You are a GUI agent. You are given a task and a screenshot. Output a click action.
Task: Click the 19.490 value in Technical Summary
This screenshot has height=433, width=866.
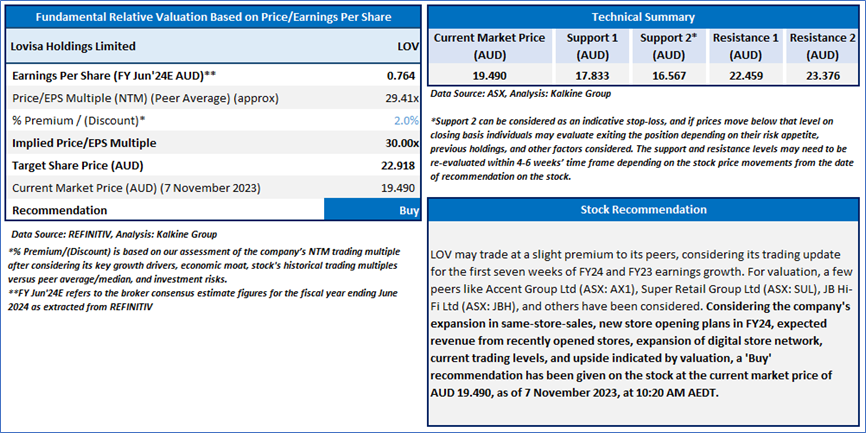tap(489, 76)
